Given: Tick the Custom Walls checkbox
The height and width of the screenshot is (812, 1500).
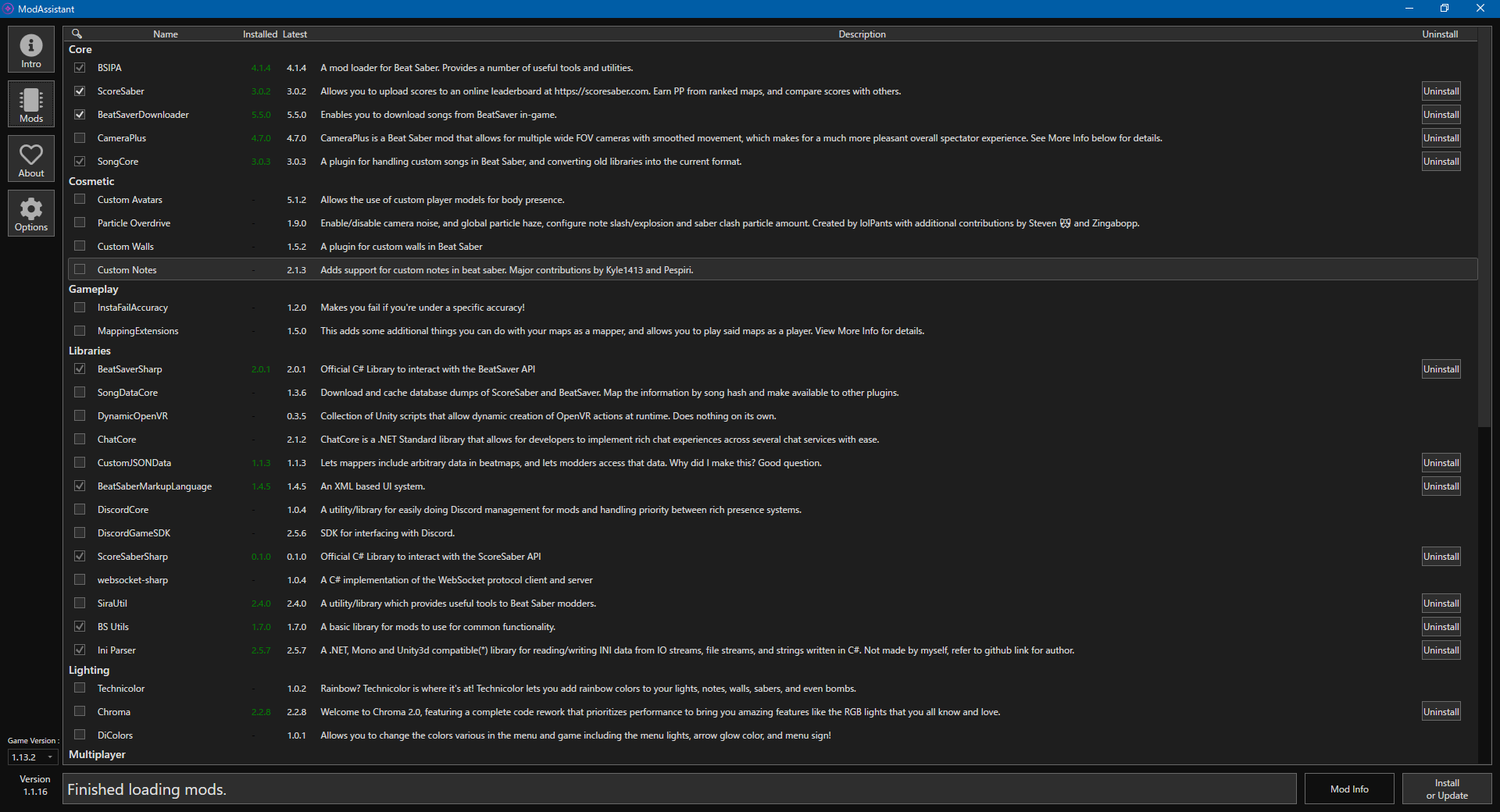Looking at the screenshot, I should [80, 246].
